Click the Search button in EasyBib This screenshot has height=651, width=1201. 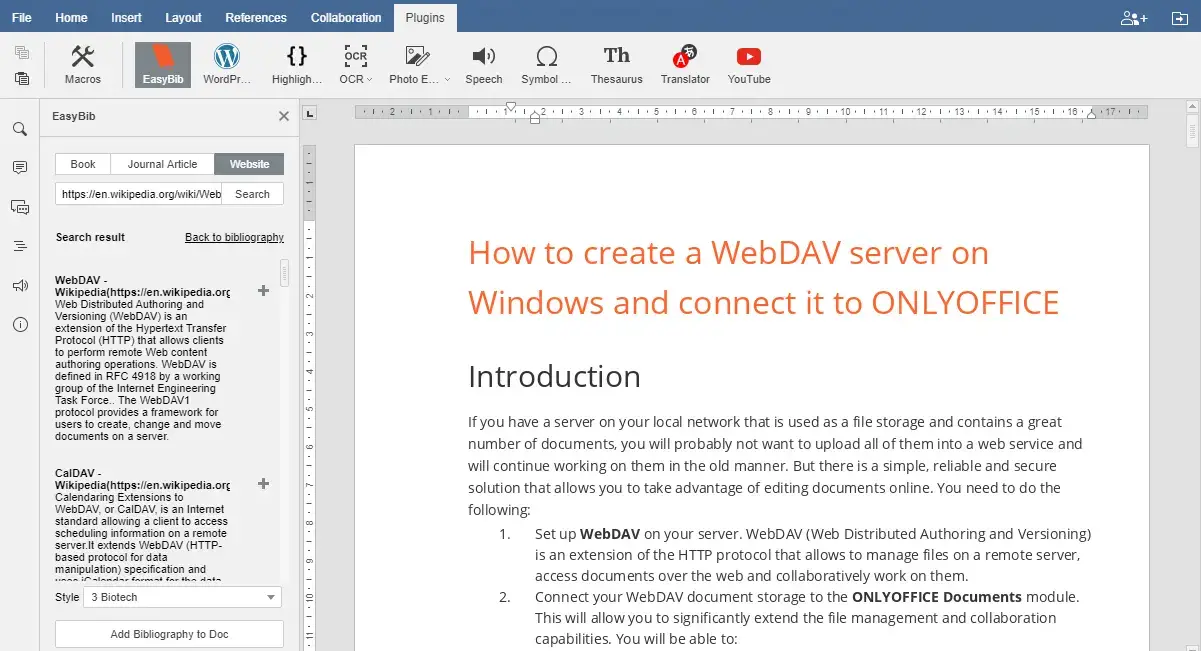click(x=252, y=194)
